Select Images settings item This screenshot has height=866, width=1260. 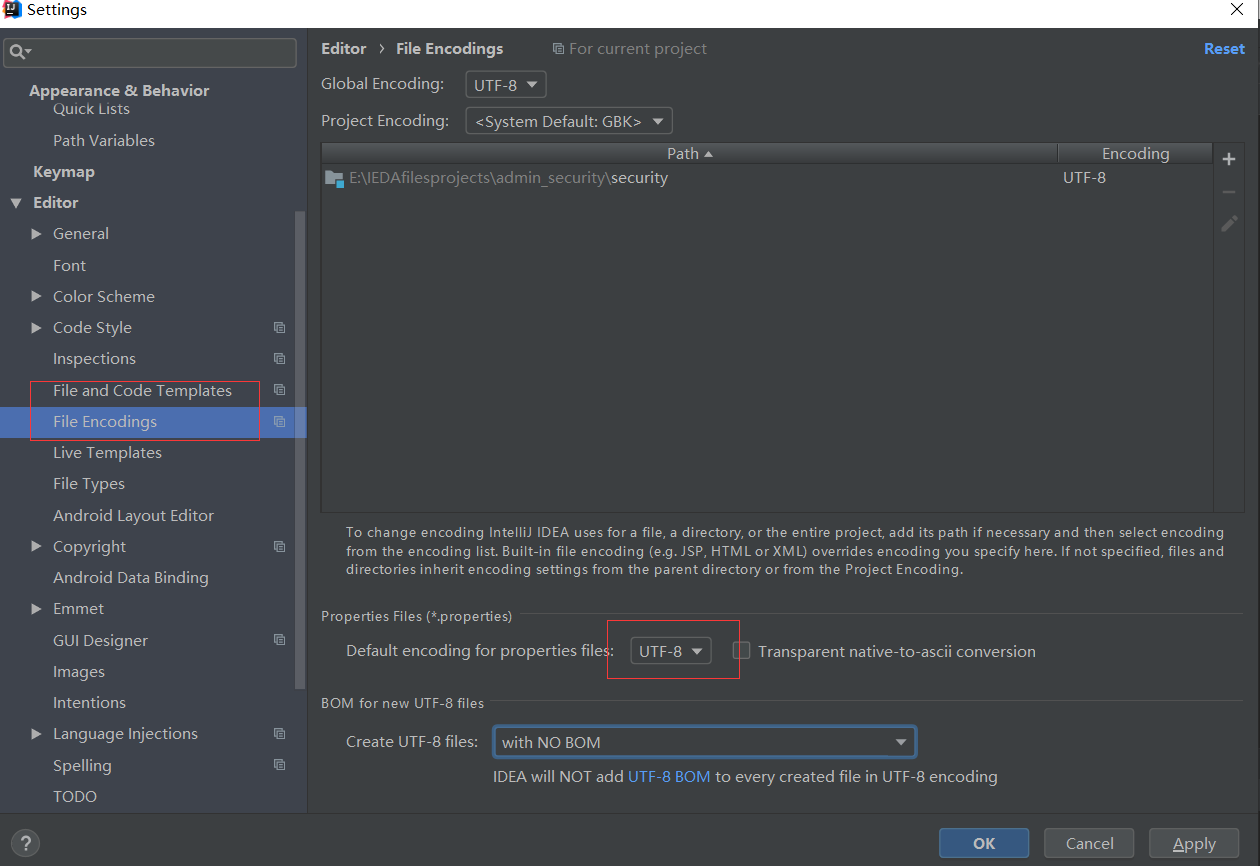point(79,672)
